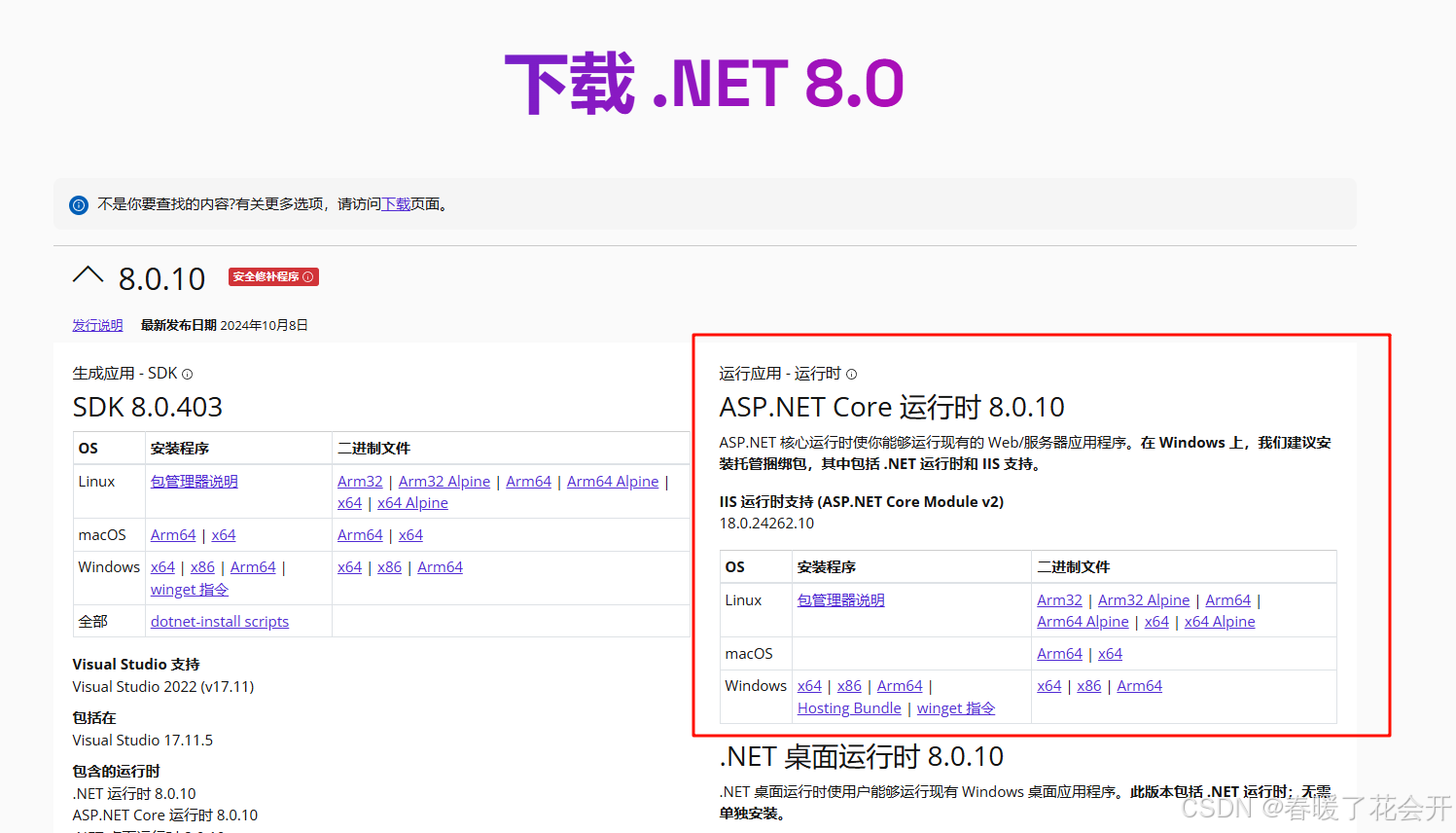
Task: Download SDK macOS x64 binary
Action: [x=410, y=535]
